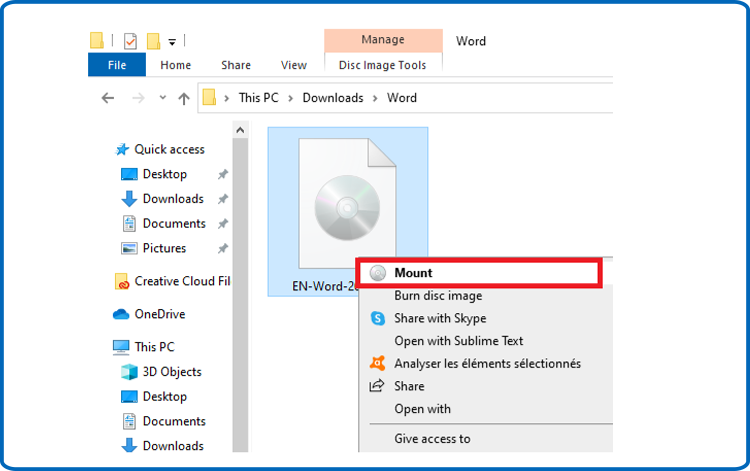Expand the chevron after Downloads breadcrumb
Screen dimensions: 750x471
(375, 98)
